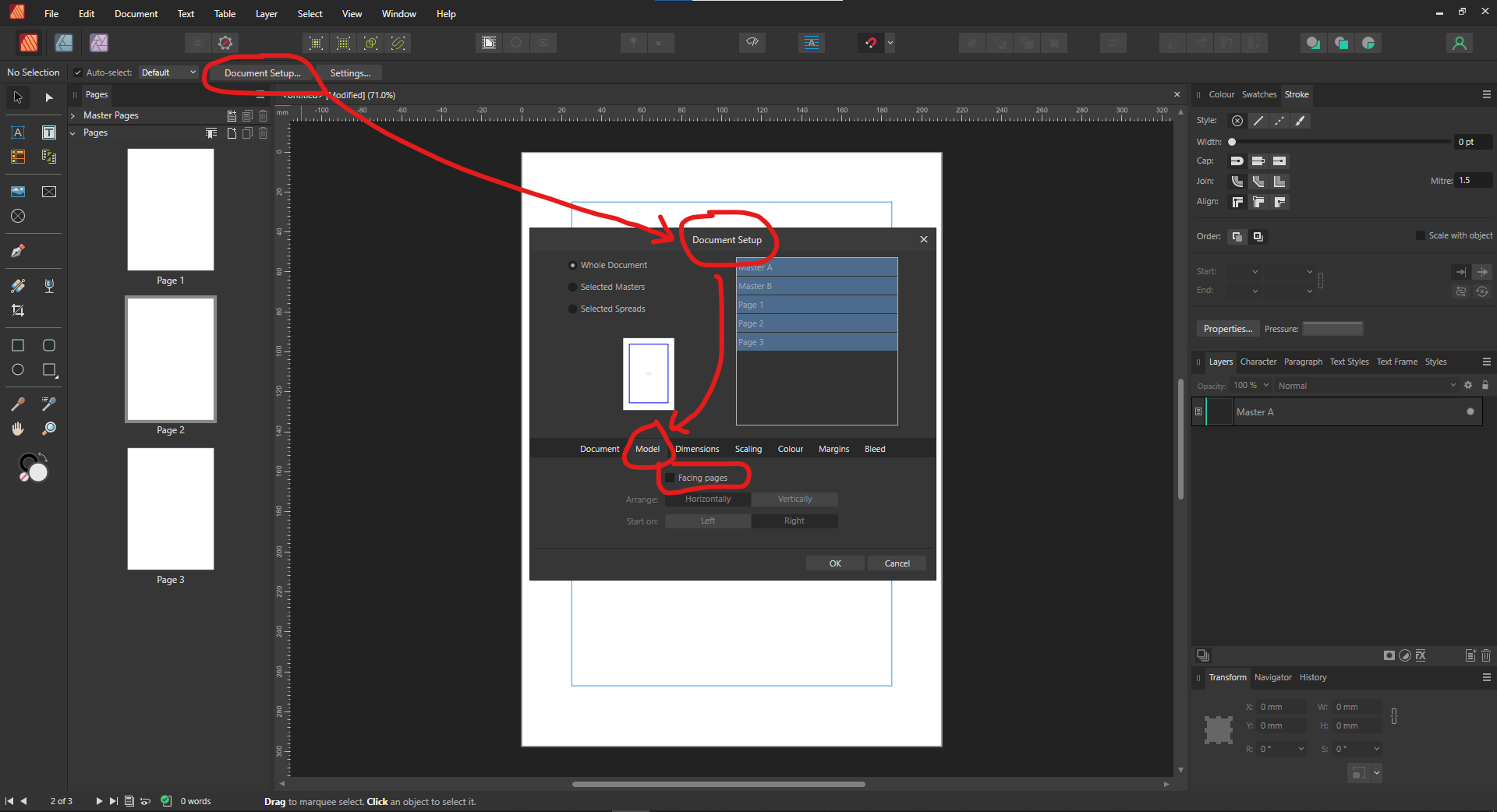1497x812 pixels.
Task: Open Normal blend mode dropdown
Action: point(1366,385)
